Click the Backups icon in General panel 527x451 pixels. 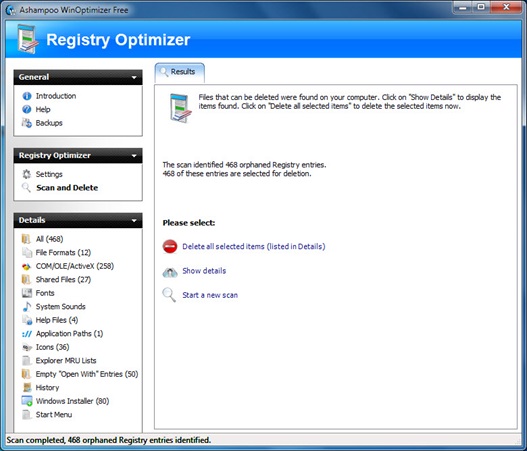click(x=27, y=123)
